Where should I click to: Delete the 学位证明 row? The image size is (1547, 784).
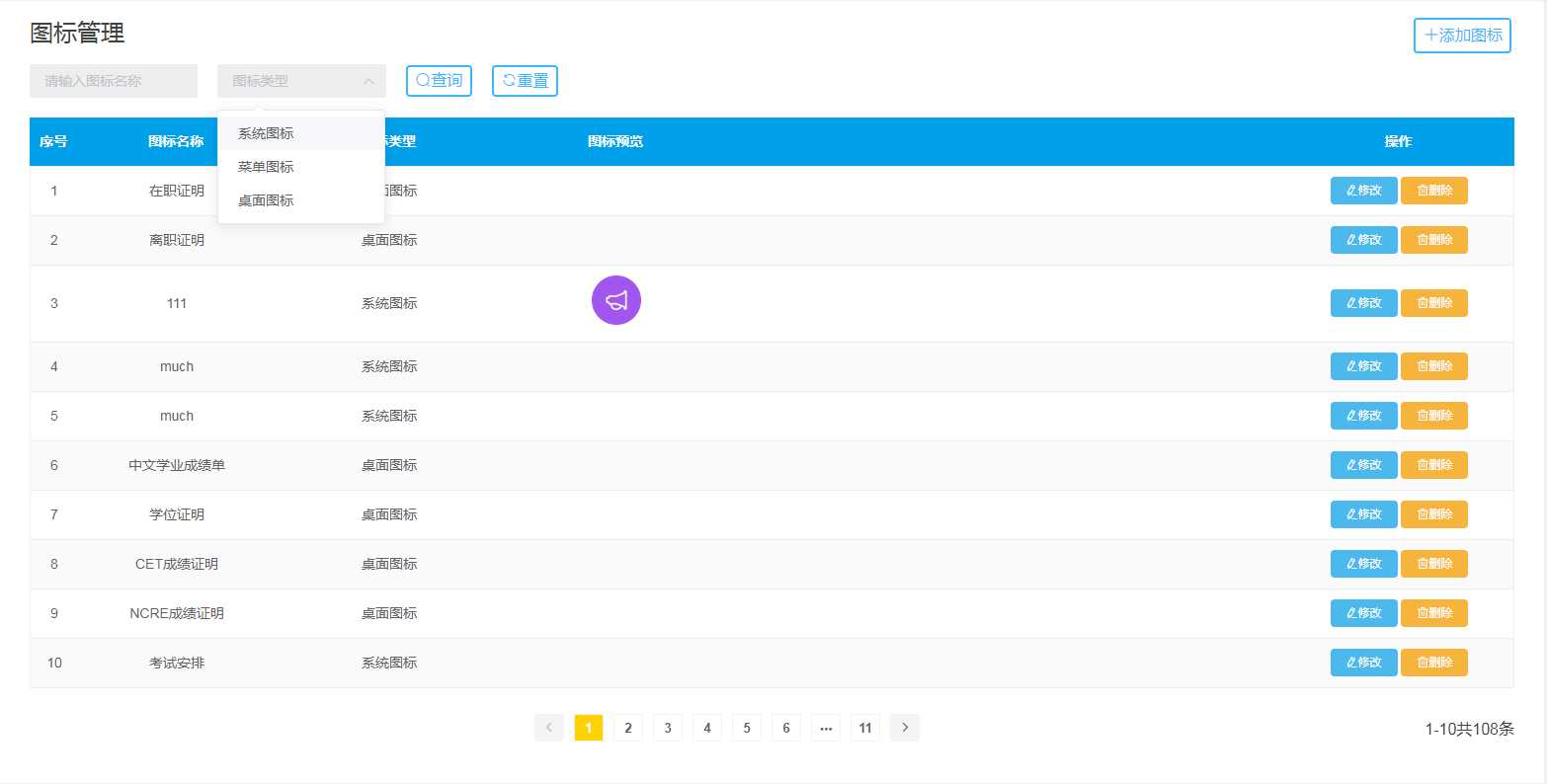(x=1434, y=514)
